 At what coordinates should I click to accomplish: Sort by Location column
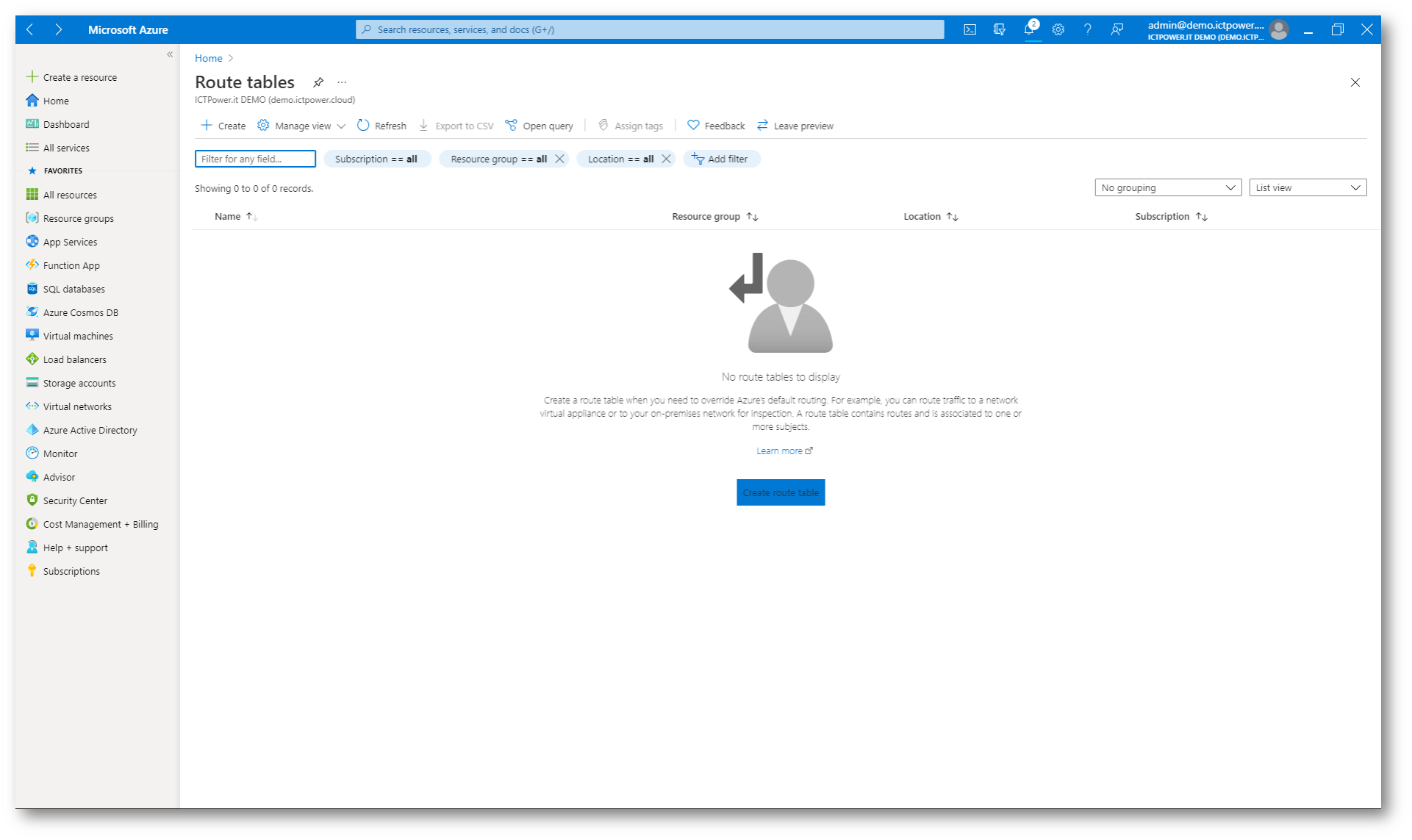click(931, 216)
